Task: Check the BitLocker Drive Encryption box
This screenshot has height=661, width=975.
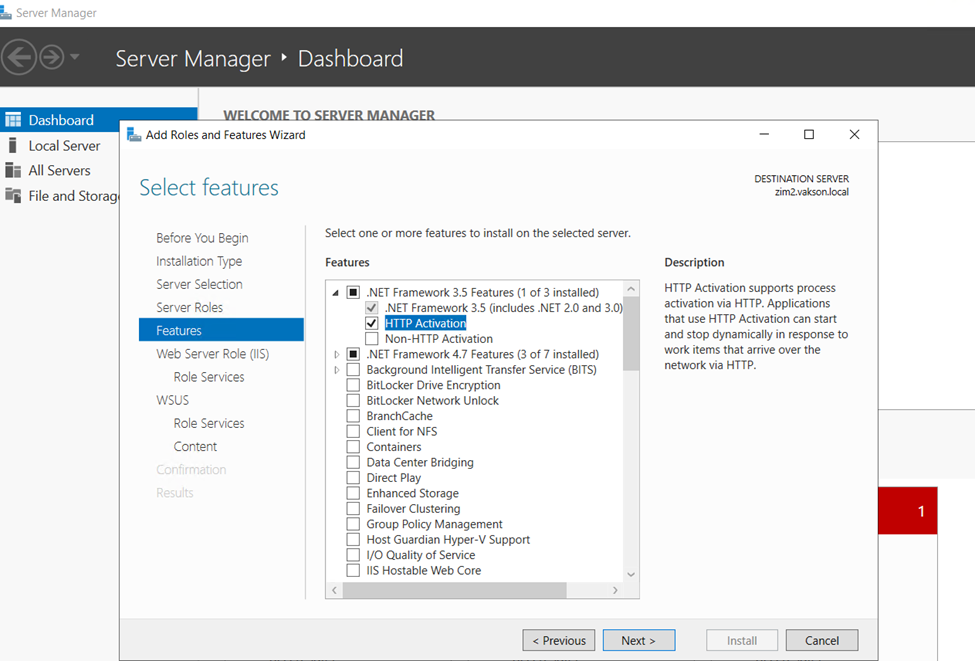Action: tap(353, 385)
